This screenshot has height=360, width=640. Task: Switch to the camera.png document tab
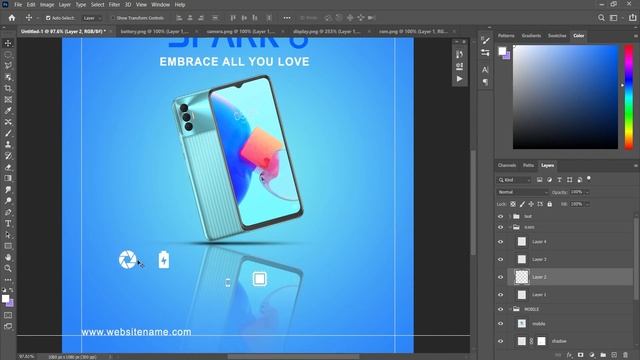[x=240, y=31]
